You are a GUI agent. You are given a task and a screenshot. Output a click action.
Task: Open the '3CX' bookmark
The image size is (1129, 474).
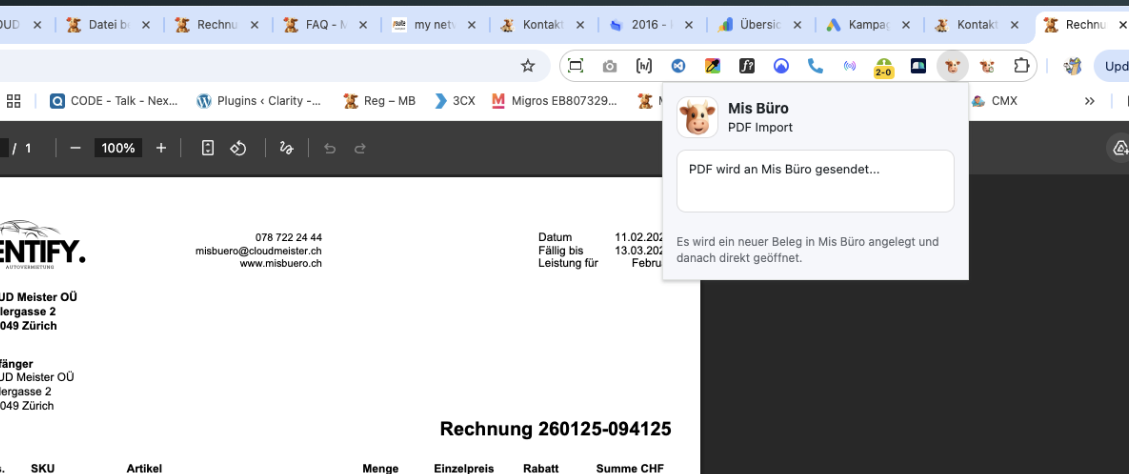pyautogui.click(x=454, y=101)
